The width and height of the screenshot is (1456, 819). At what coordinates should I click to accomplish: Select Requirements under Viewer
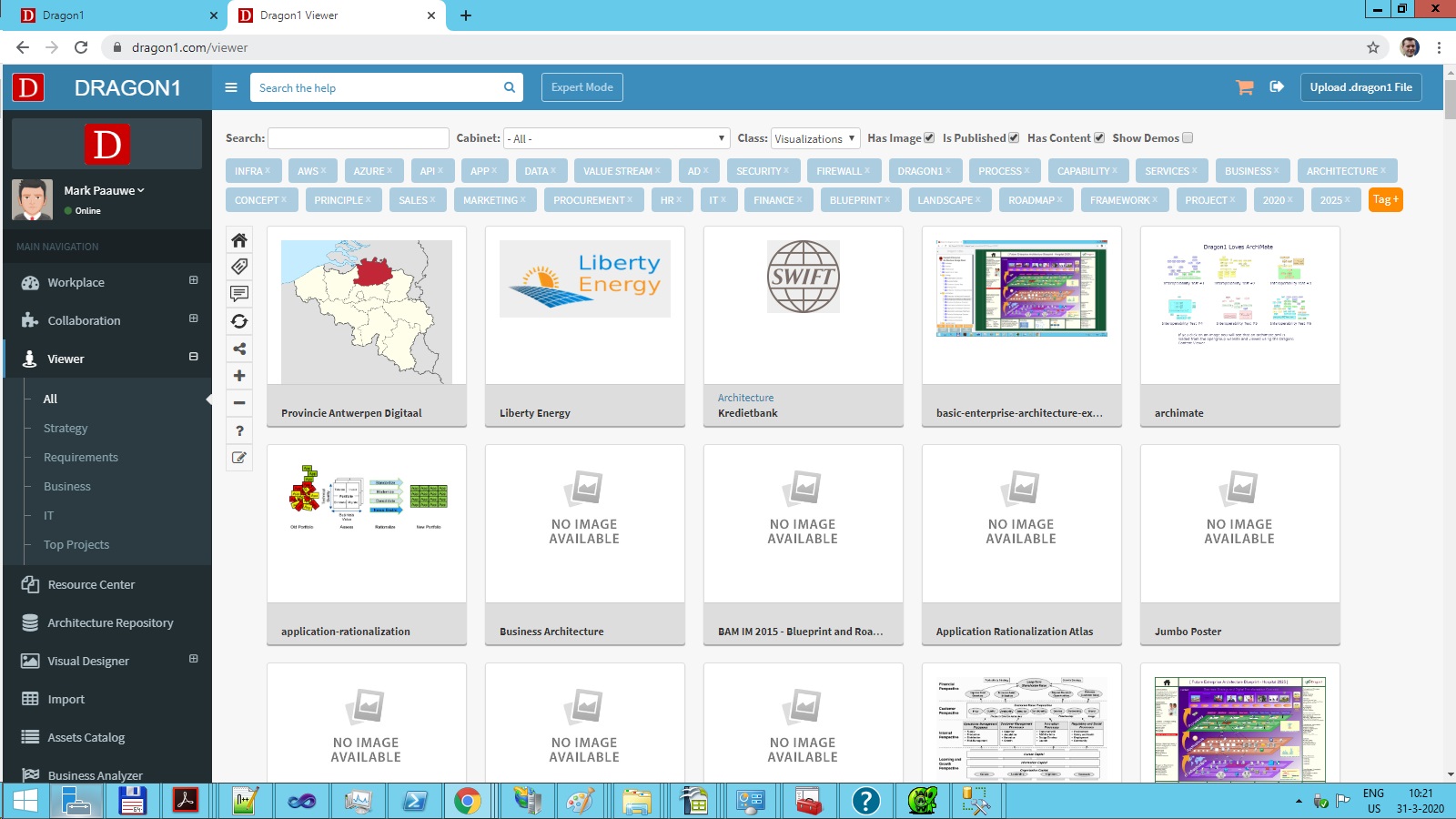pos(81,457)
